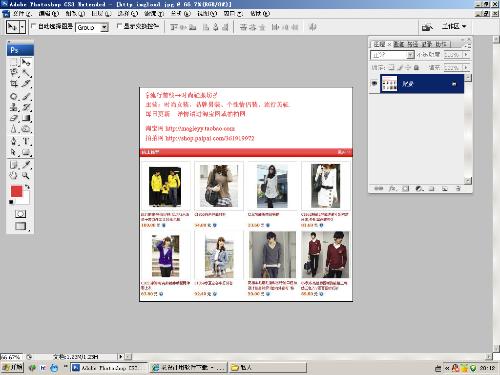Select the Hand tool
The width and height of the screenshot is (500, 375).
click(x=14, y=175)
